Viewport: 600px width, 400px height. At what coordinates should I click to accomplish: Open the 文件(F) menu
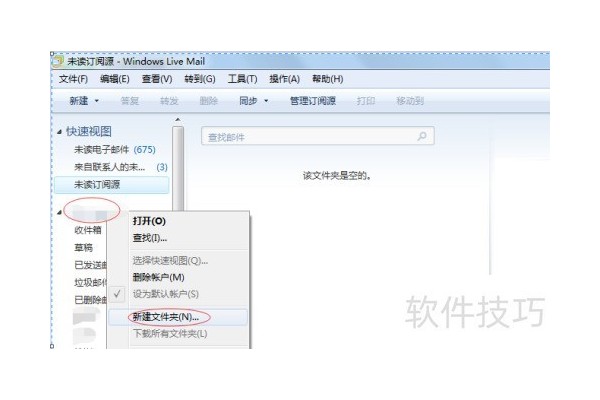click(73, 79)
